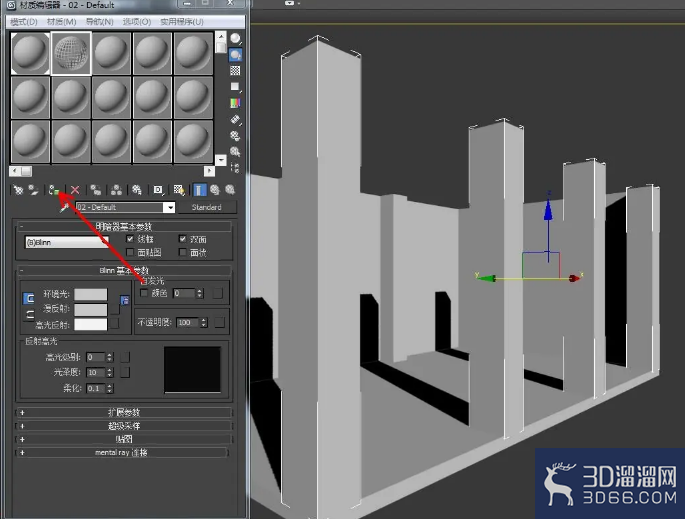Toggle the ambient-diffuse color lock button

click(29, 298)
